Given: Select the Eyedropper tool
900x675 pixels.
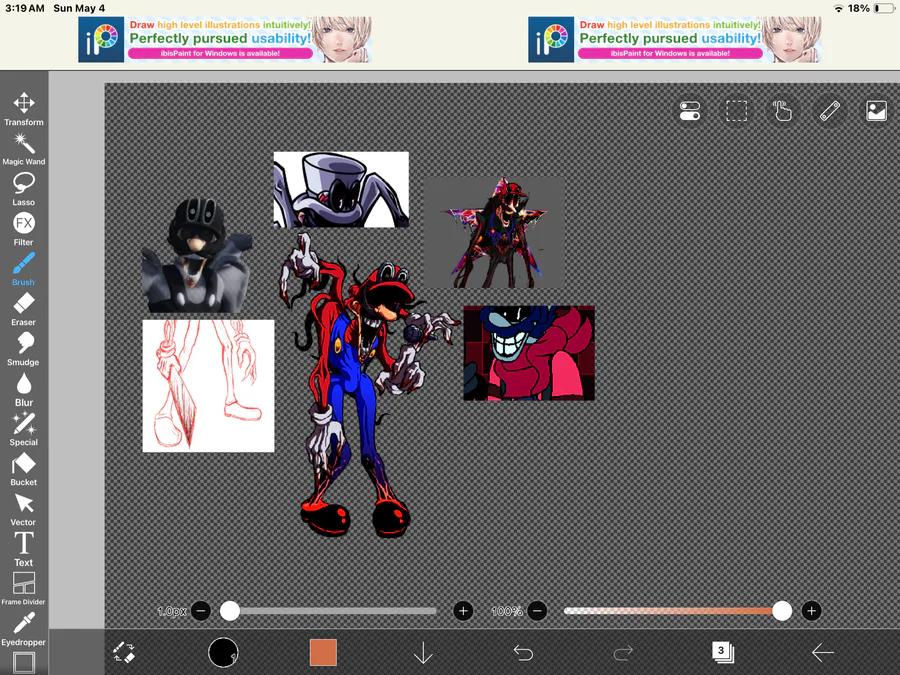Looking at the screenshot, I should [x=24, y=629].
